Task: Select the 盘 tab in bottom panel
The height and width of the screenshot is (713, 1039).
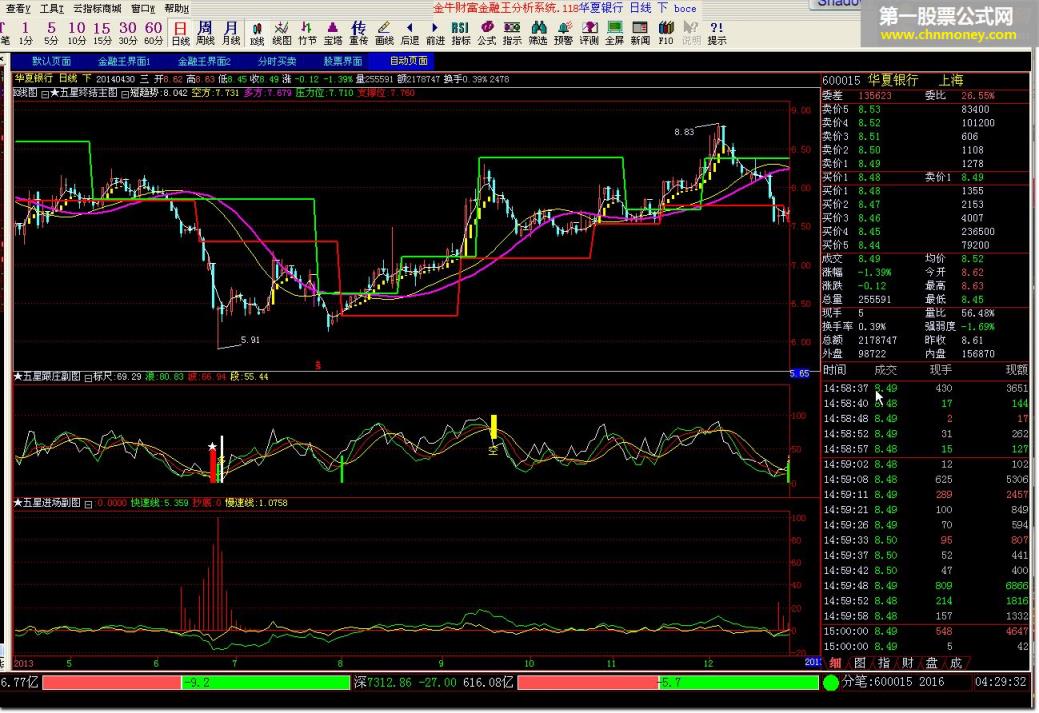Action: click(x=931, y=663)
